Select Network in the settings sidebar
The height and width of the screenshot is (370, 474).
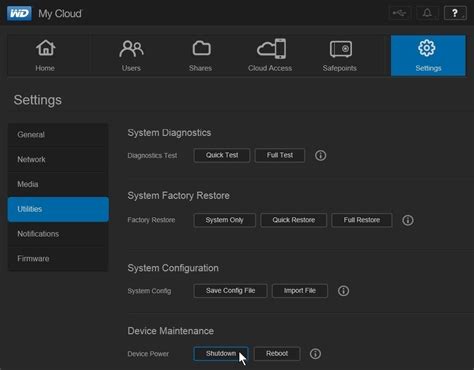tap(58, 159)
